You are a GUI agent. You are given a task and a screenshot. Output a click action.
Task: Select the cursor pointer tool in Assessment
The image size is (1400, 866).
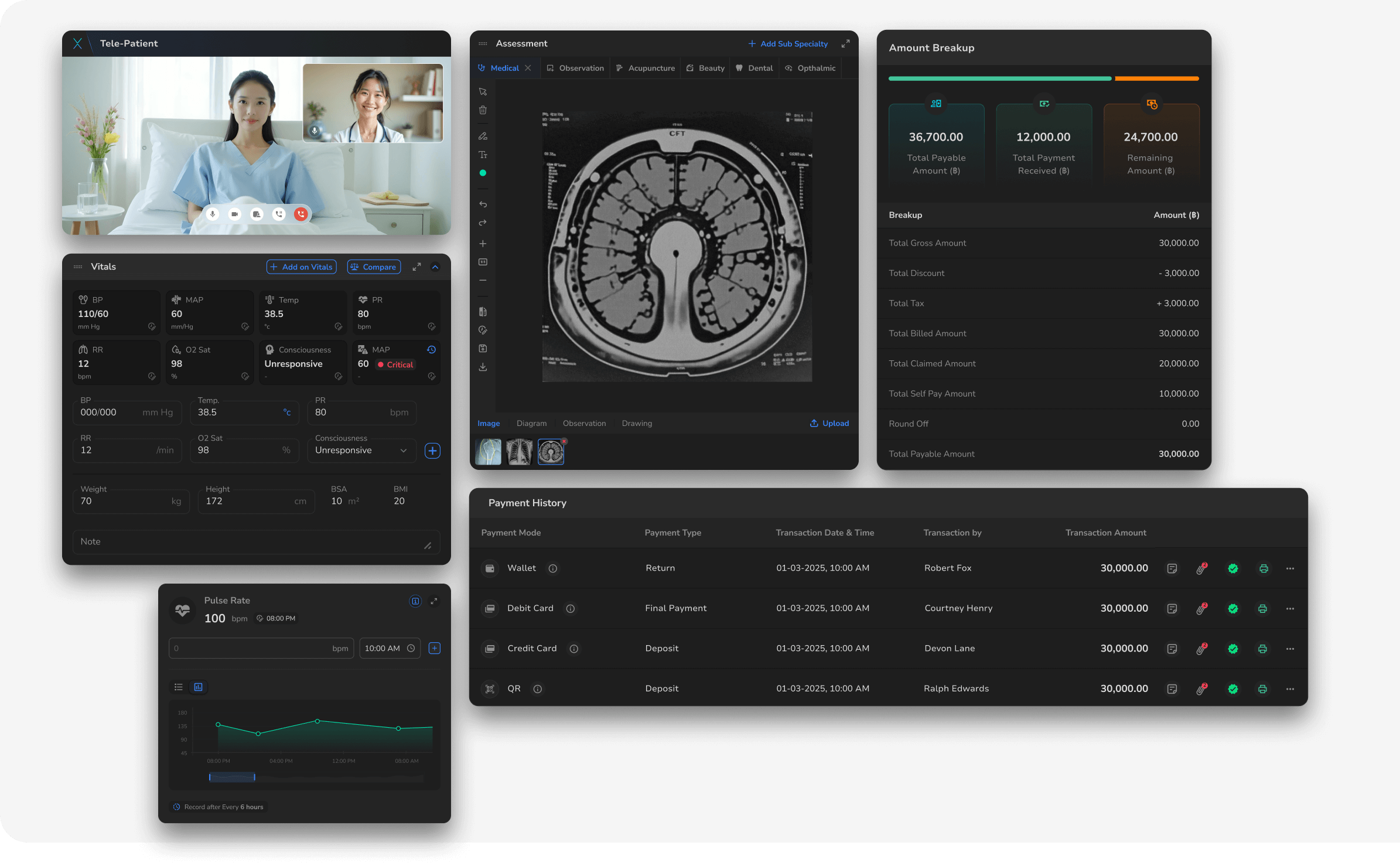tap(483, 91)
